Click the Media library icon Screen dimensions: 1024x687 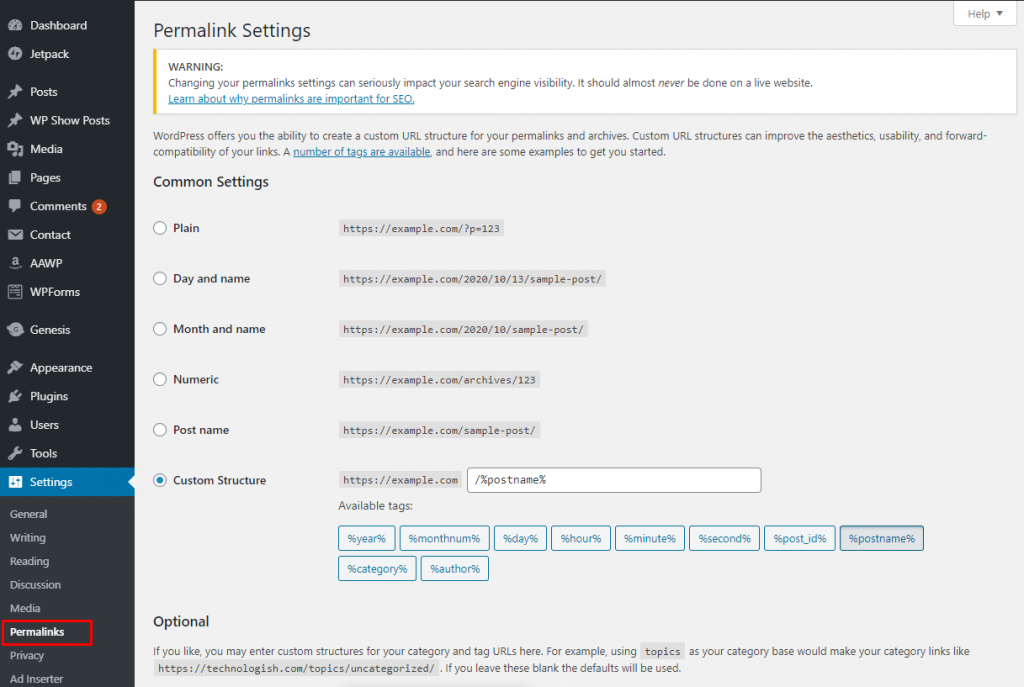(x=15, y=150)
